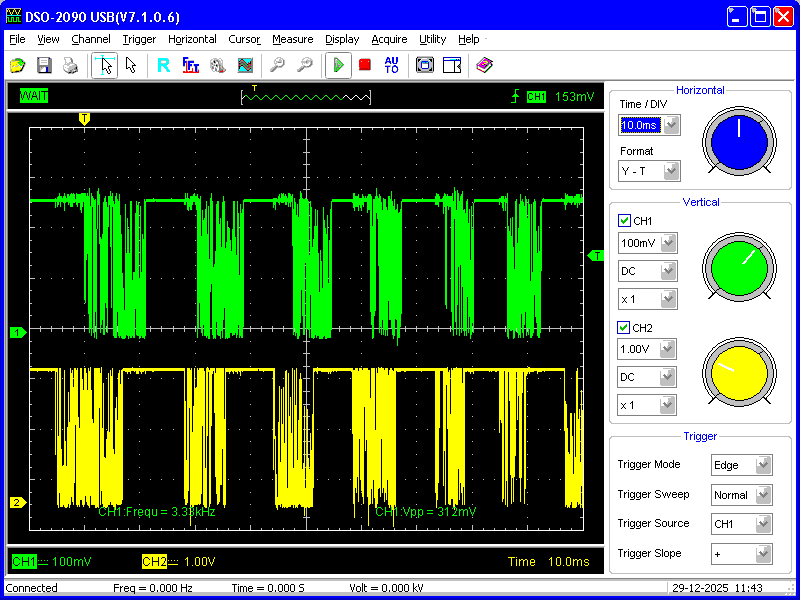This screenshot has height=600, width=800.
Task: Click the save floppy disk icon
Action: 44,65
